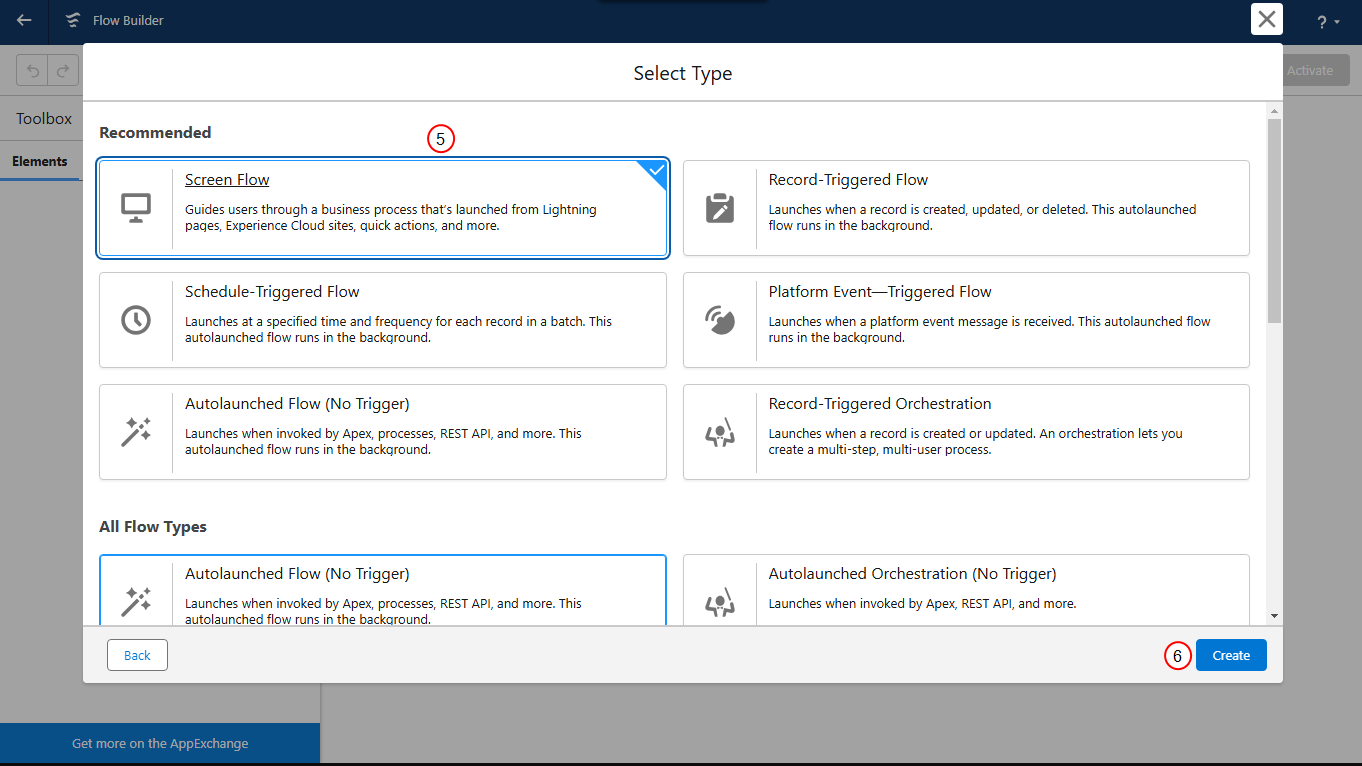This screenshot has height=766, width=1362.
Task: Click the All Flow Types heading
Action: [153, 526]
